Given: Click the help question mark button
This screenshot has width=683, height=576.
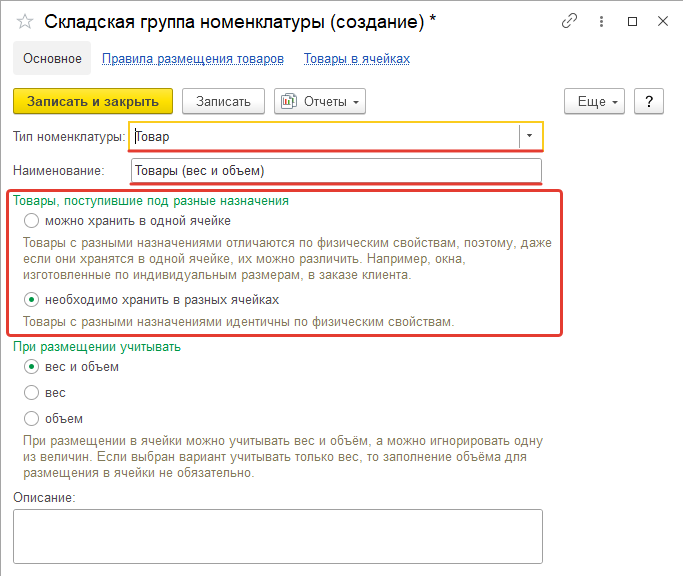Looking at the screenshot, I should [x=649, y=101].
